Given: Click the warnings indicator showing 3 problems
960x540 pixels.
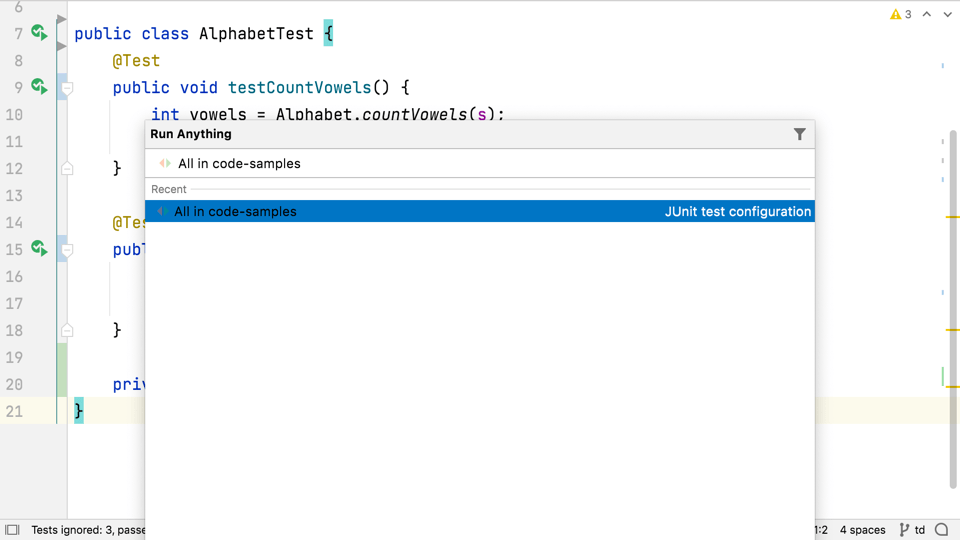Looking at the screenshot, I should point(900,15).
